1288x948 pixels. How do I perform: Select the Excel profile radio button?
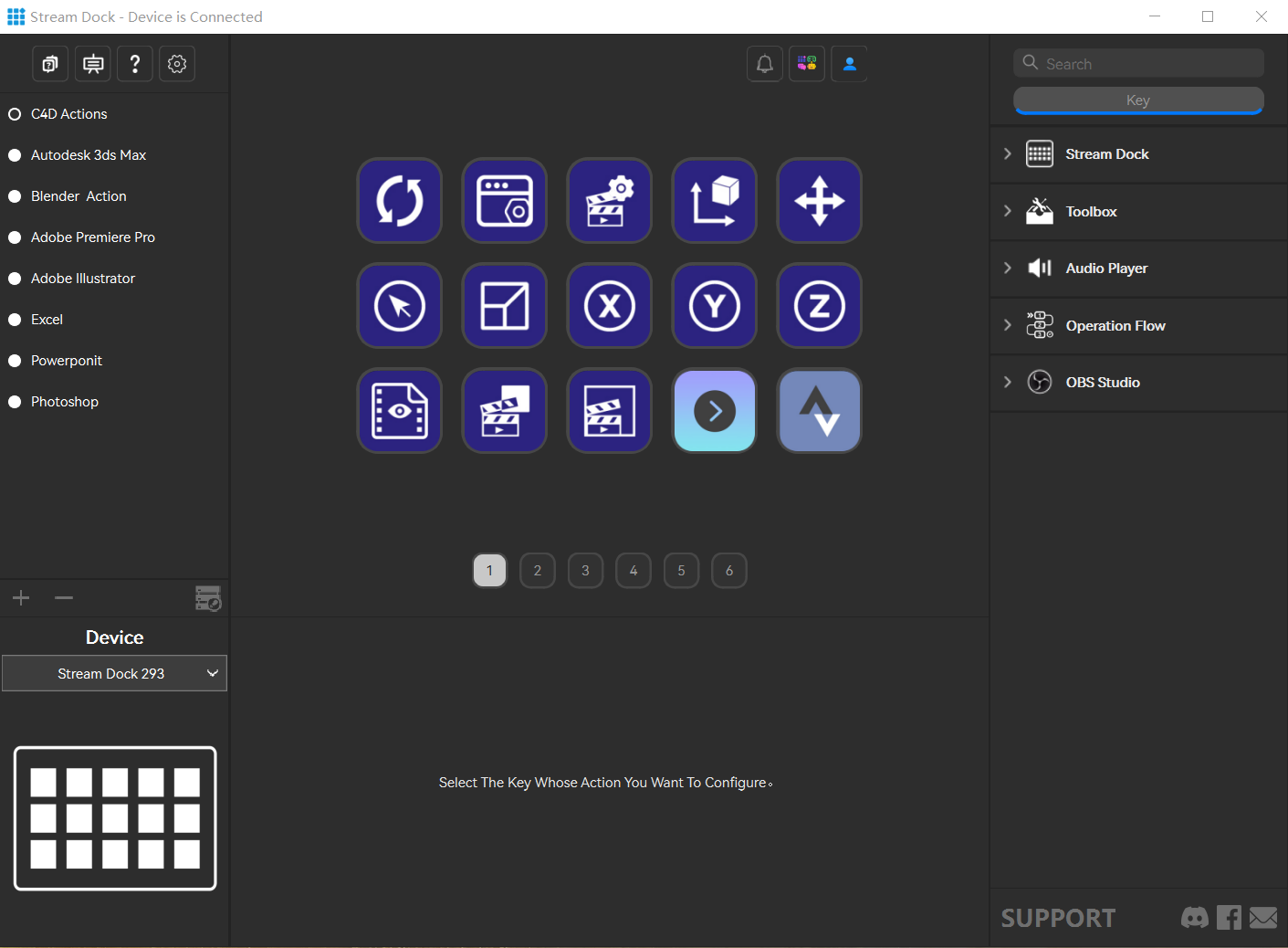(15, 320)
